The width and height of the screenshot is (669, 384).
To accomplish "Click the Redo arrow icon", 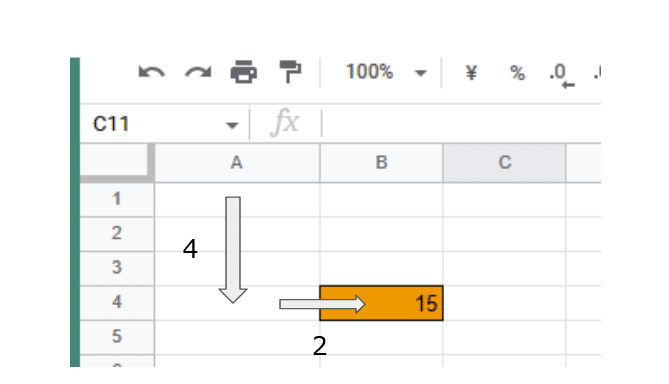I will [x=198, y=73].
